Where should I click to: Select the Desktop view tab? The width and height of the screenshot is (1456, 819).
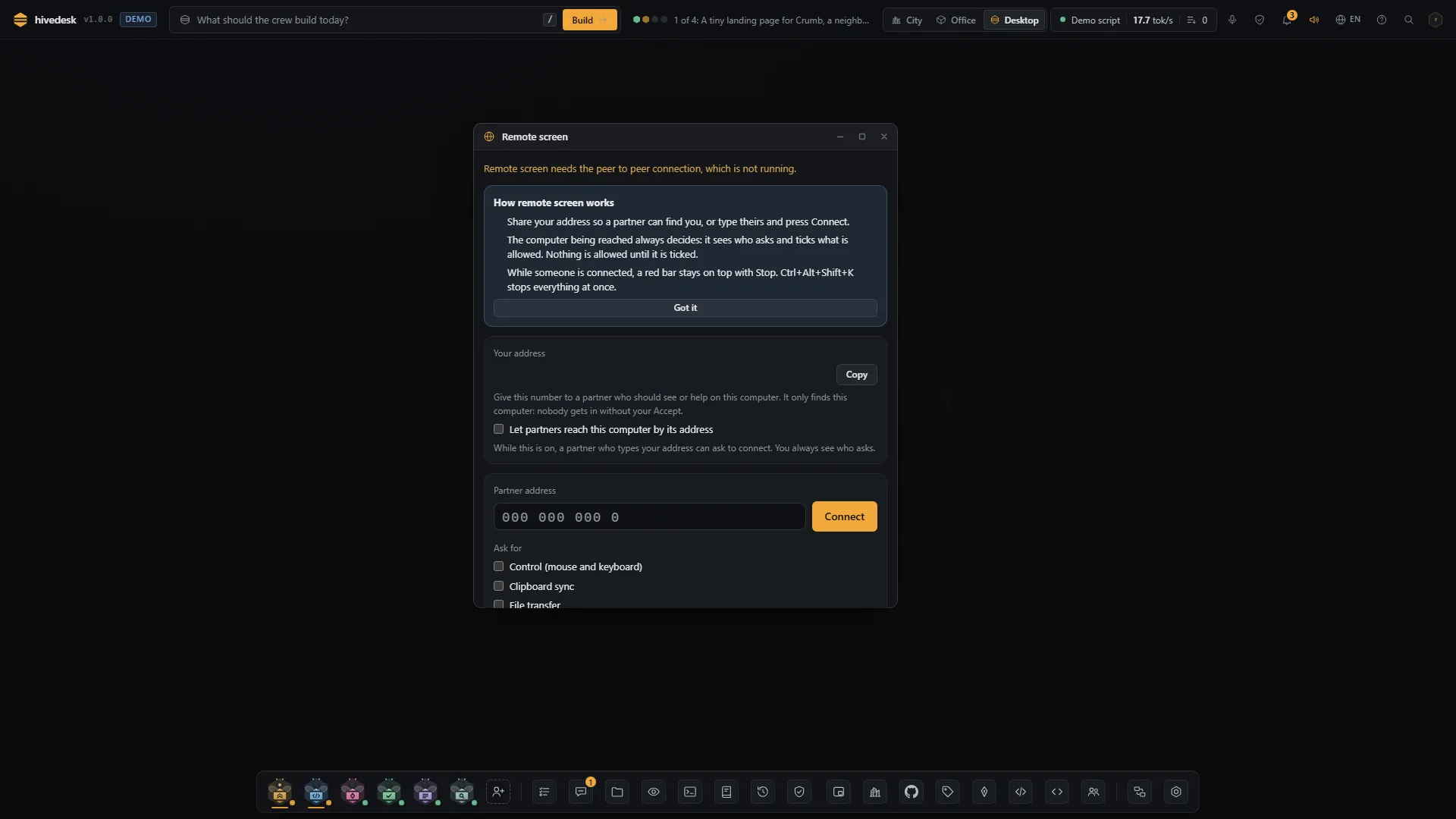(x=1015, y=20)
